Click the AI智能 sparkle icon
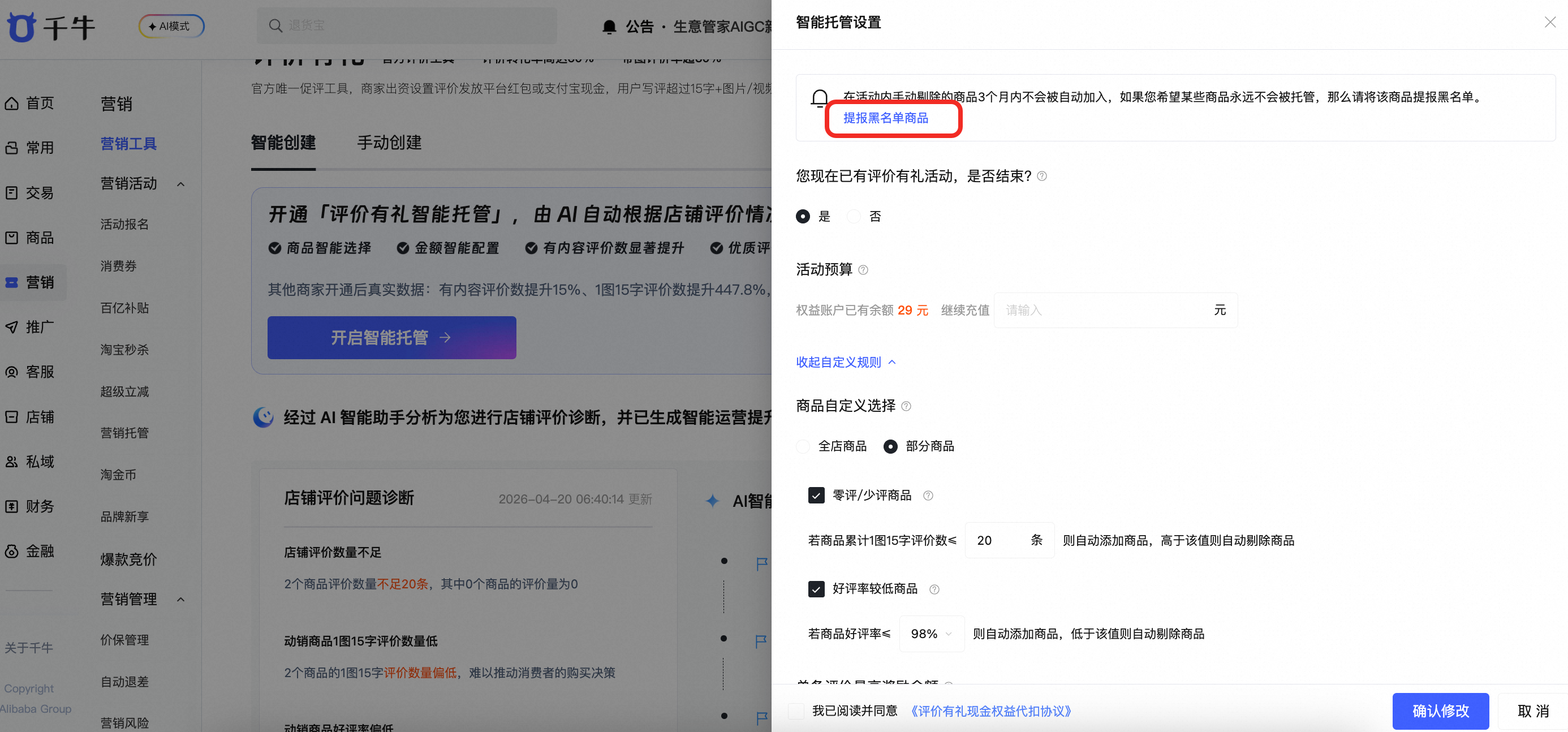Screen dimensions: 1568x732 click(712, 501)
